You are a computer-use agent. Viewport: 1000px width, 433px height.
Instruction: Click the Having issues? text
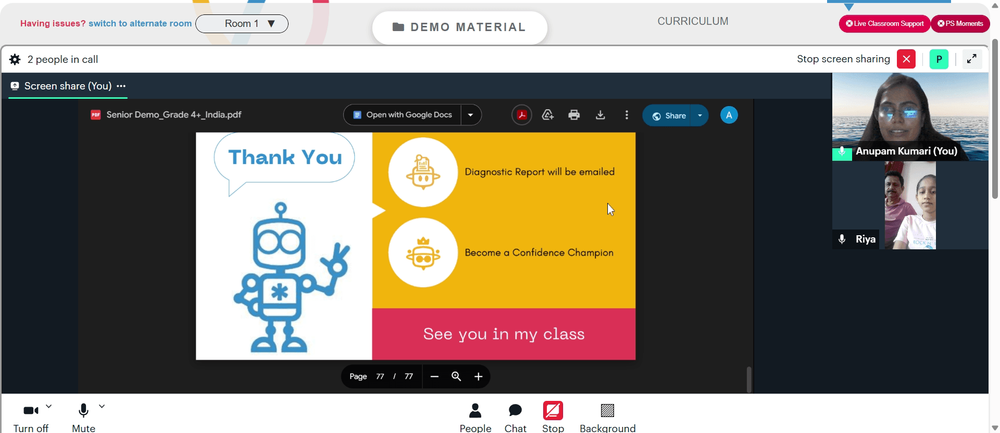tap(53, 24)
